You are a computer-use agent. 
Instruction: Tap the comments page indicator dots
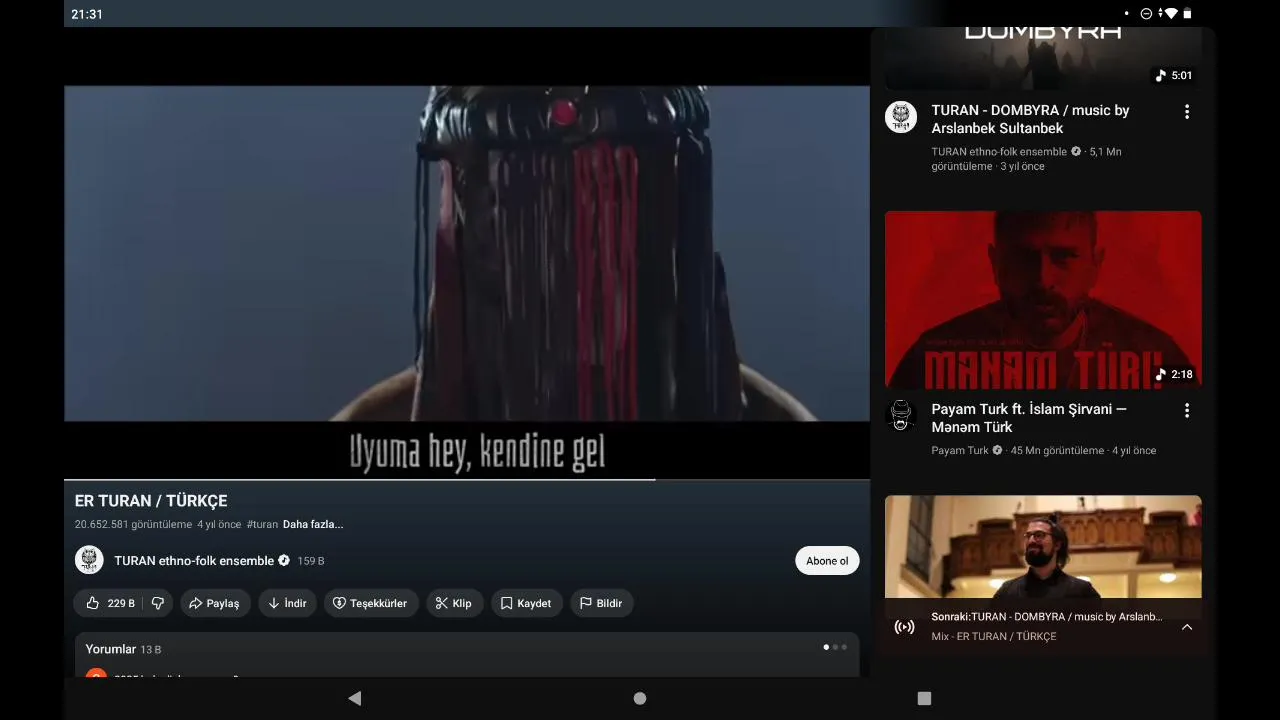[835, 647]
